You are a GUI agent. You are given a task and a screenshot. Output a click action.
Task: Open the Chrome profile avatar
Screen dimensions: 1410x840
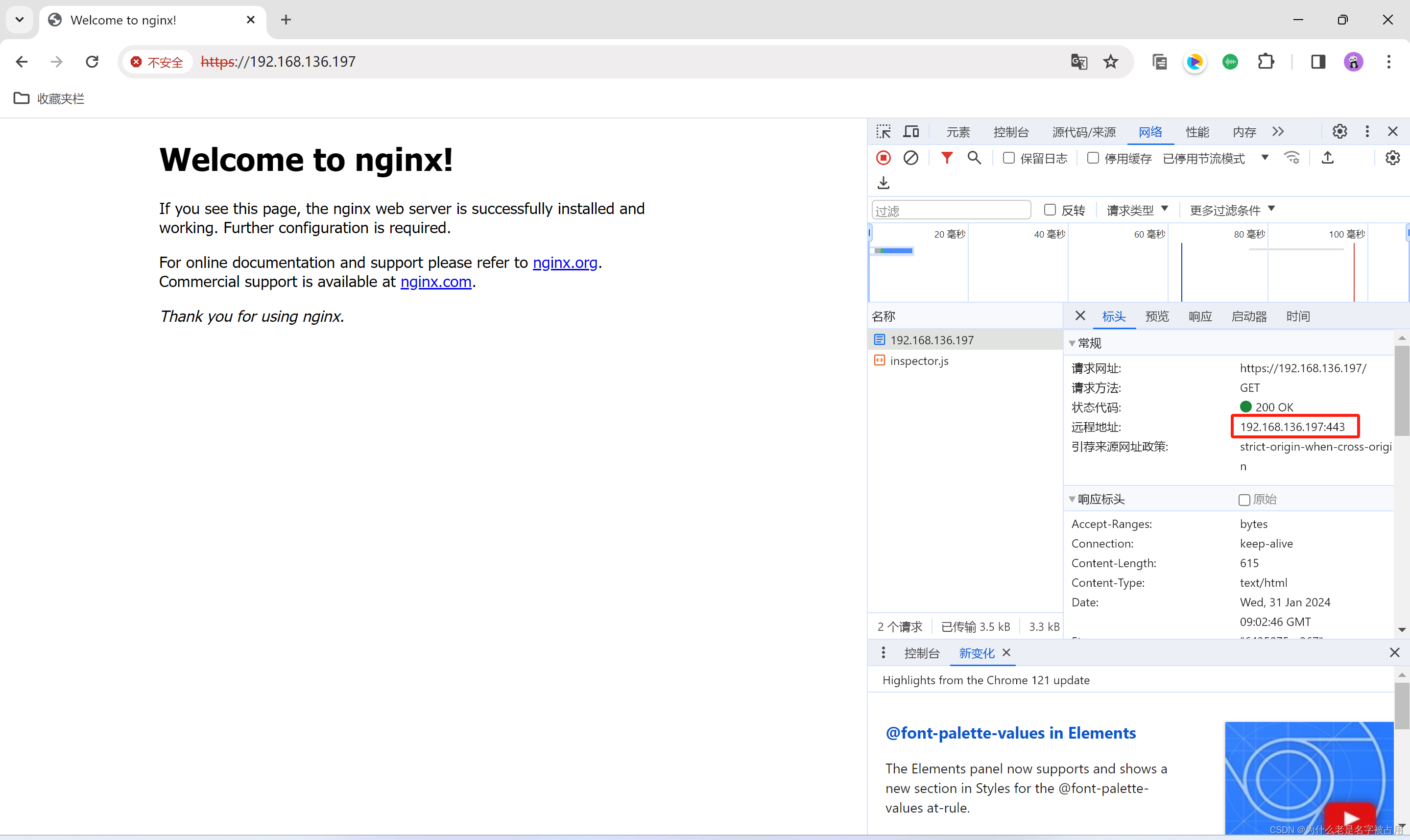coord(1353,62)
